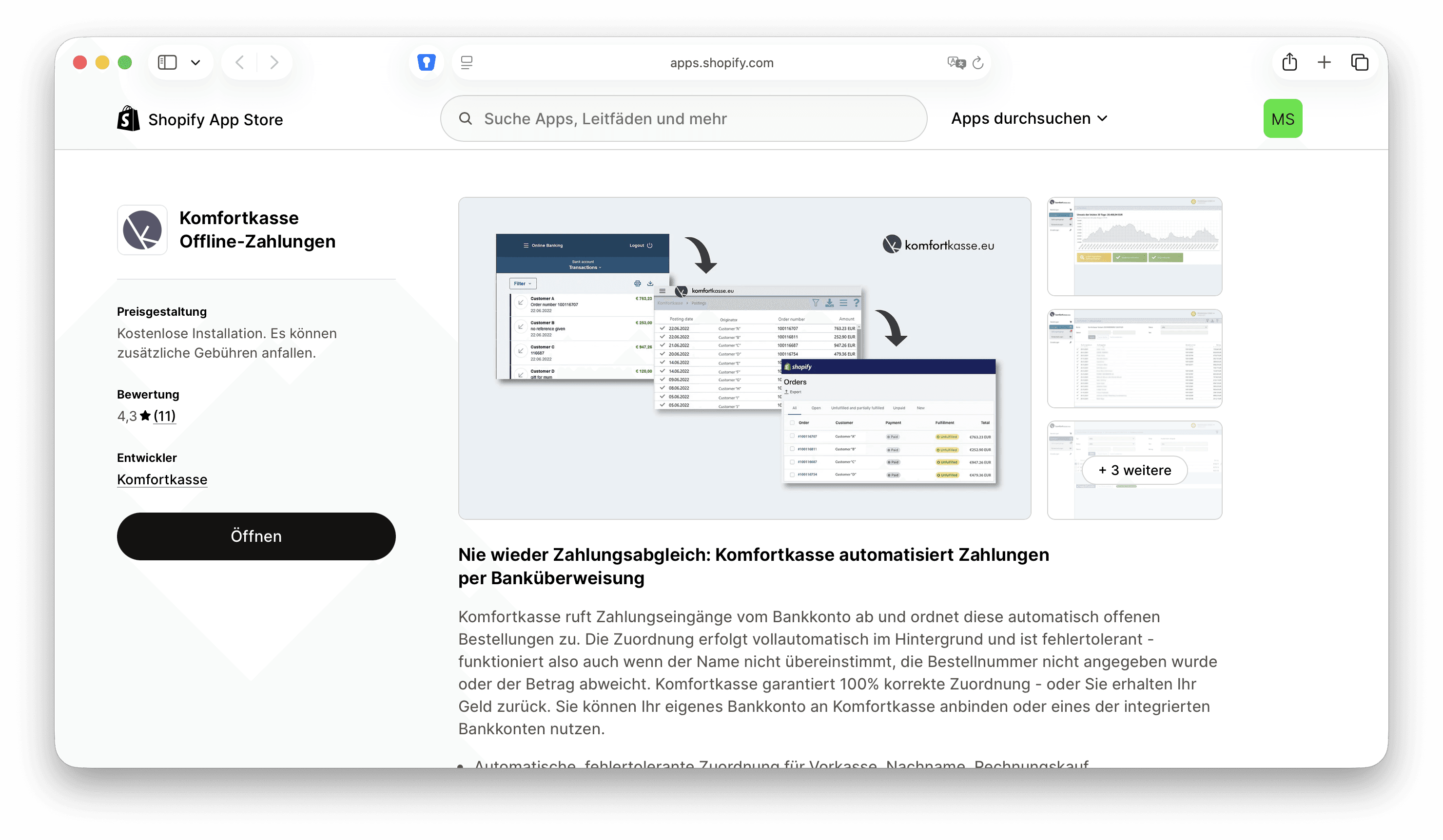This screenshot has height=840, width=1443.
Task: Open the Reader view icon in the address bar
Action: 467,62
